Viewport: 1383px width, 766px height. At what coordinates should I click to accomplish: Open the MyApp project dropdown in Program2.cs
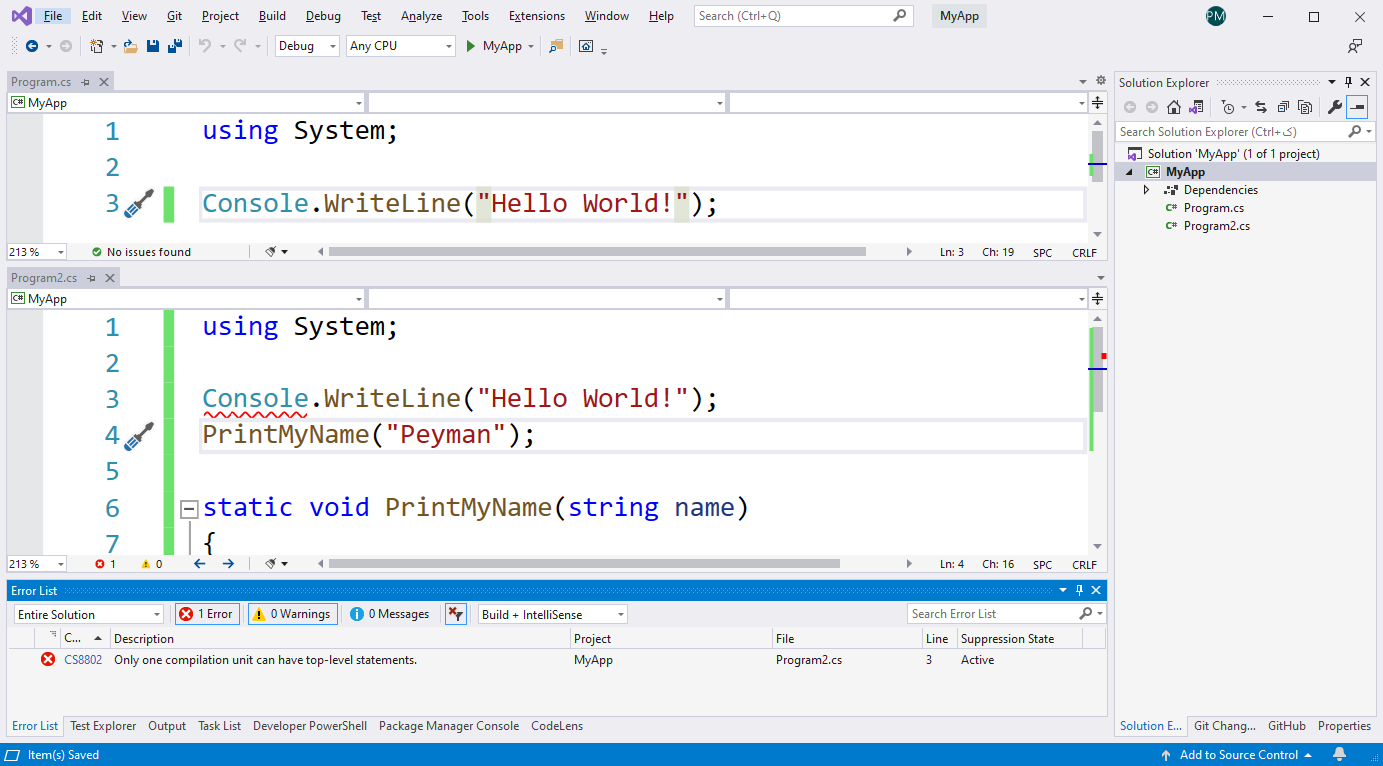pyautogui.click(x=186, y=299)
